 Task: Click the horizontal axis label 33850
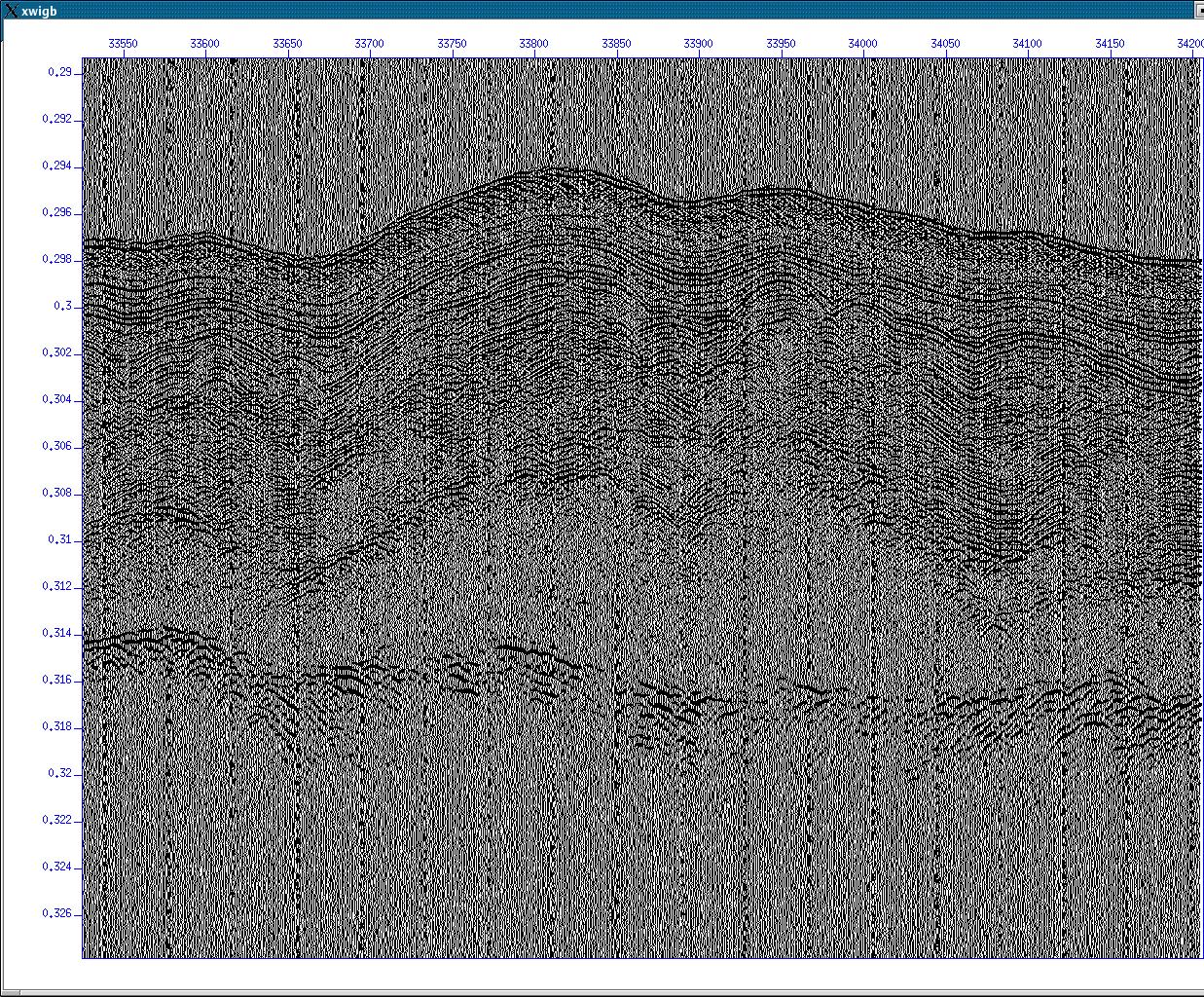[x=616, y=44]
